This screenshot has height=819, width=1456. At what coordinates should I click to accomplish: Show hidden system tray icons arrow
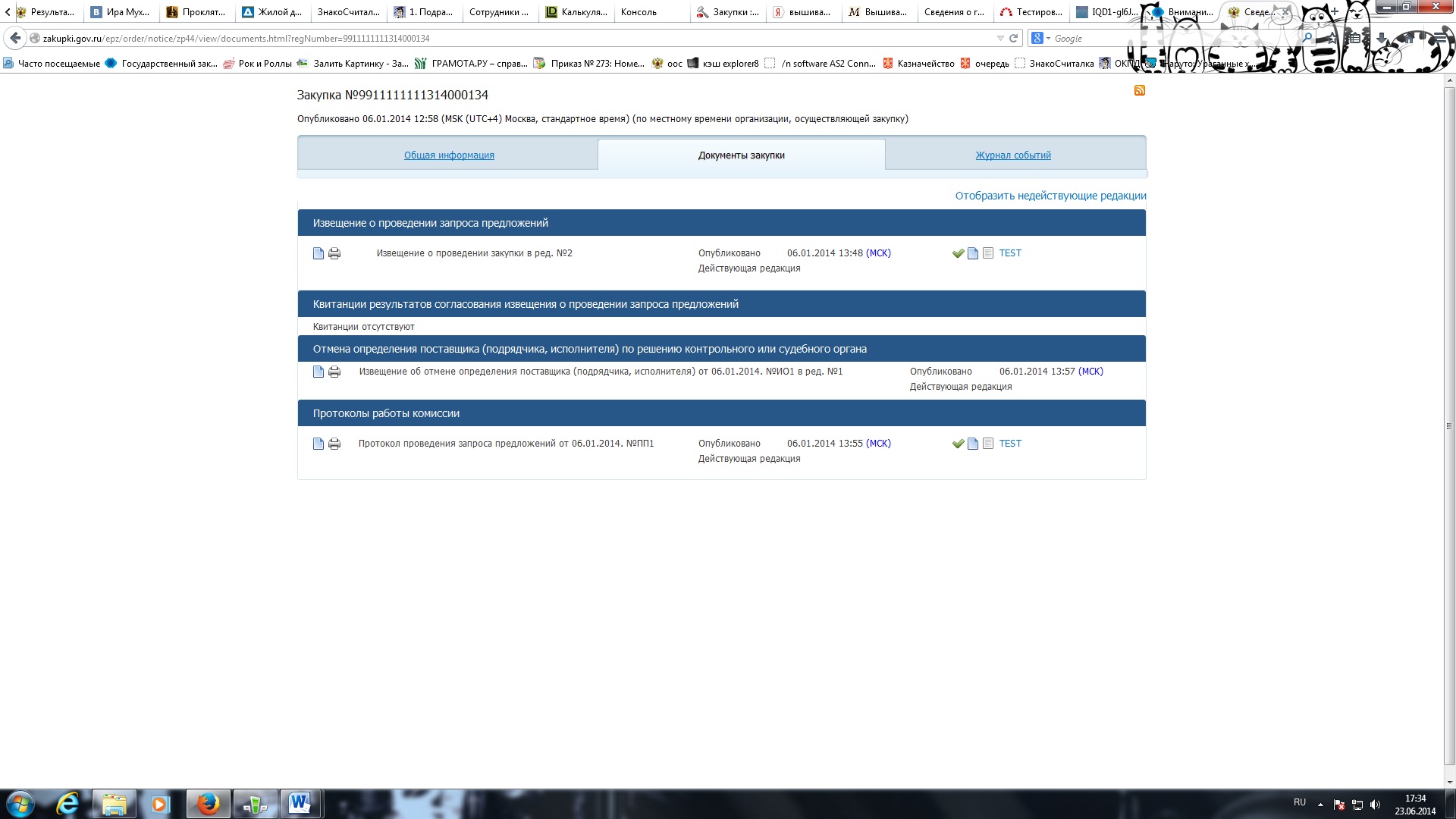[x=1320, y=804]
